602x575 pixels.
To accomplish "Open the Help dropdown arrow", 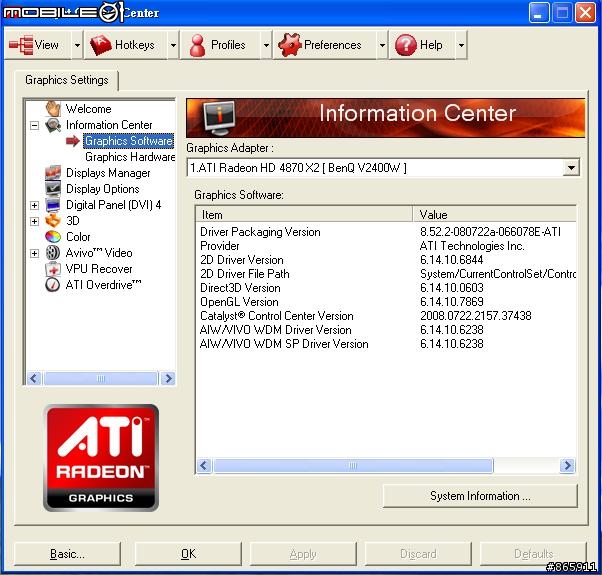I will click(x=461, y=45).
